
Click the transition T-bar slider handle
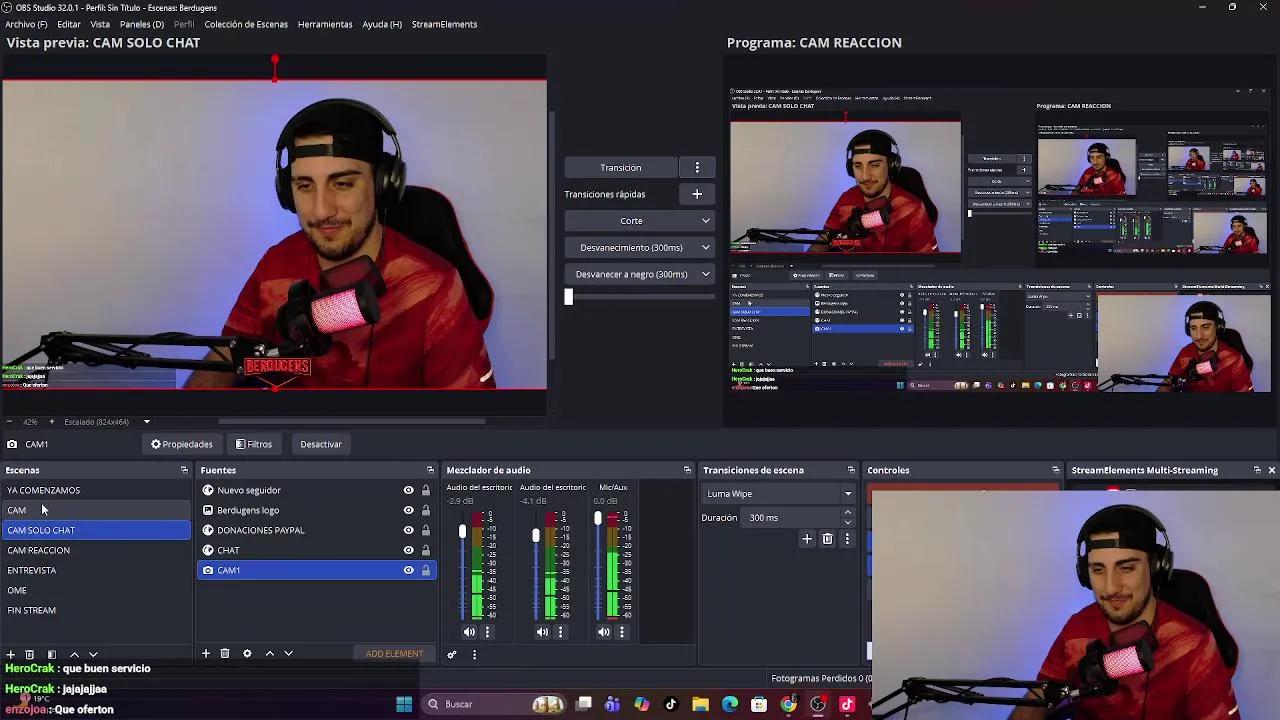pos(568,297)
